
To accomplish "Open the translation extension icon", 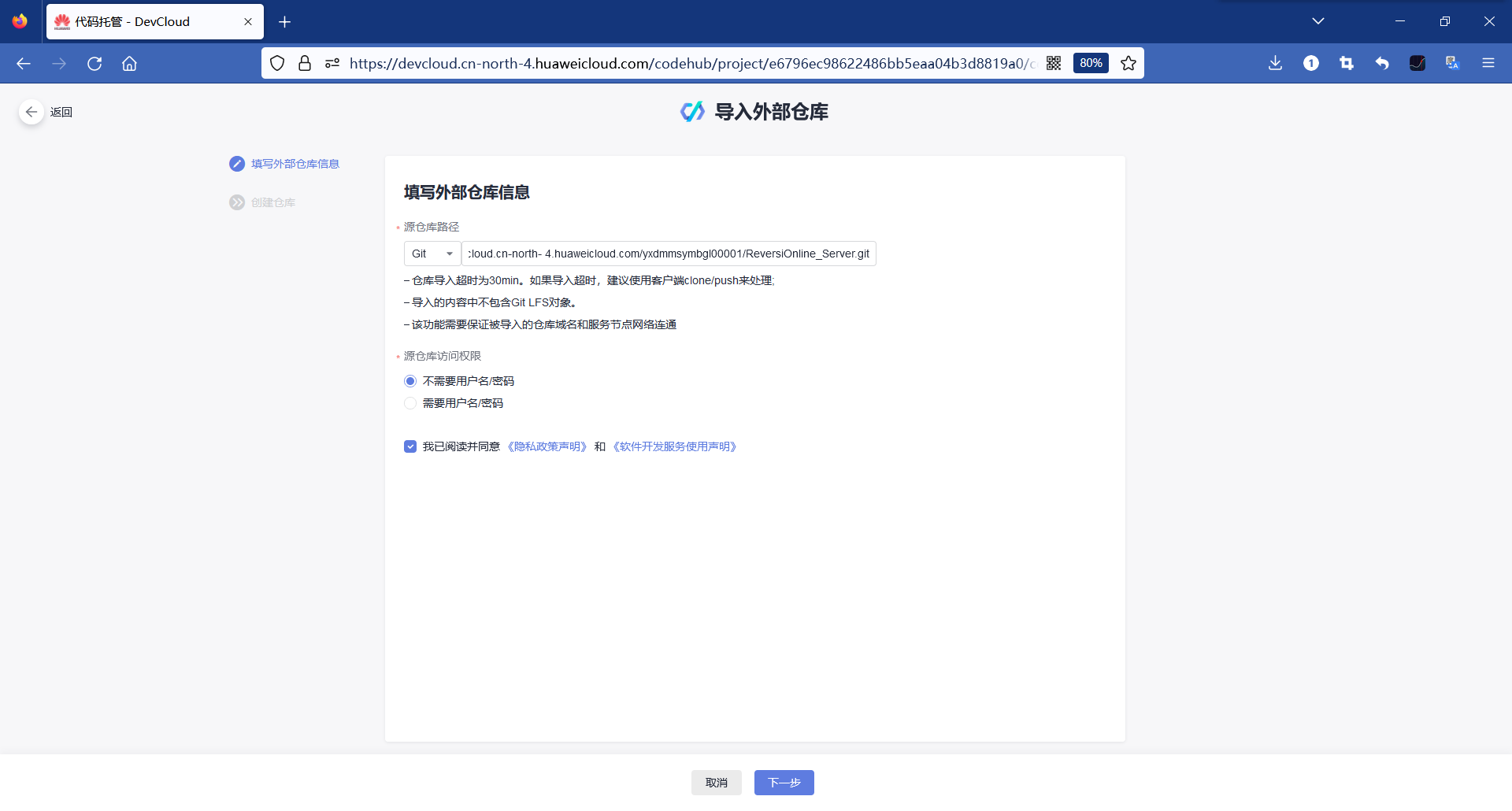I will point(1451,63).
